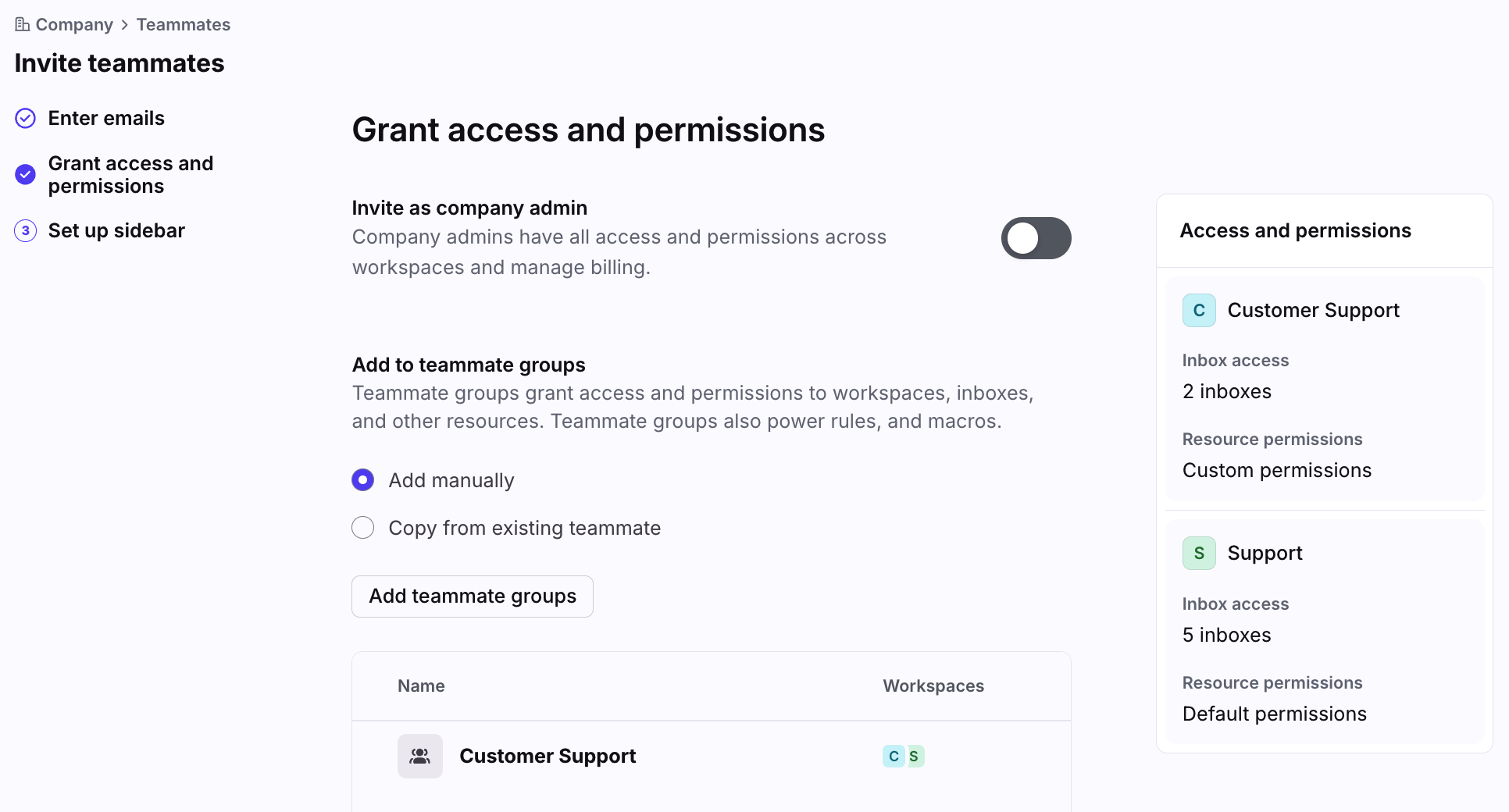Go to the Enter emails step
Image resolution: width=1509 pixels, height=812 pixels.
[106, 119]
